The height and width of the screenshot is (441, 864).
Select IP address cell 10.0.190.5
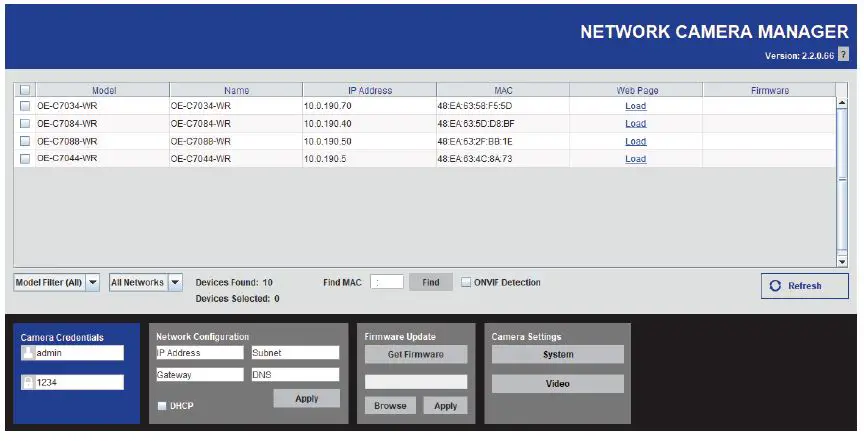369,159
